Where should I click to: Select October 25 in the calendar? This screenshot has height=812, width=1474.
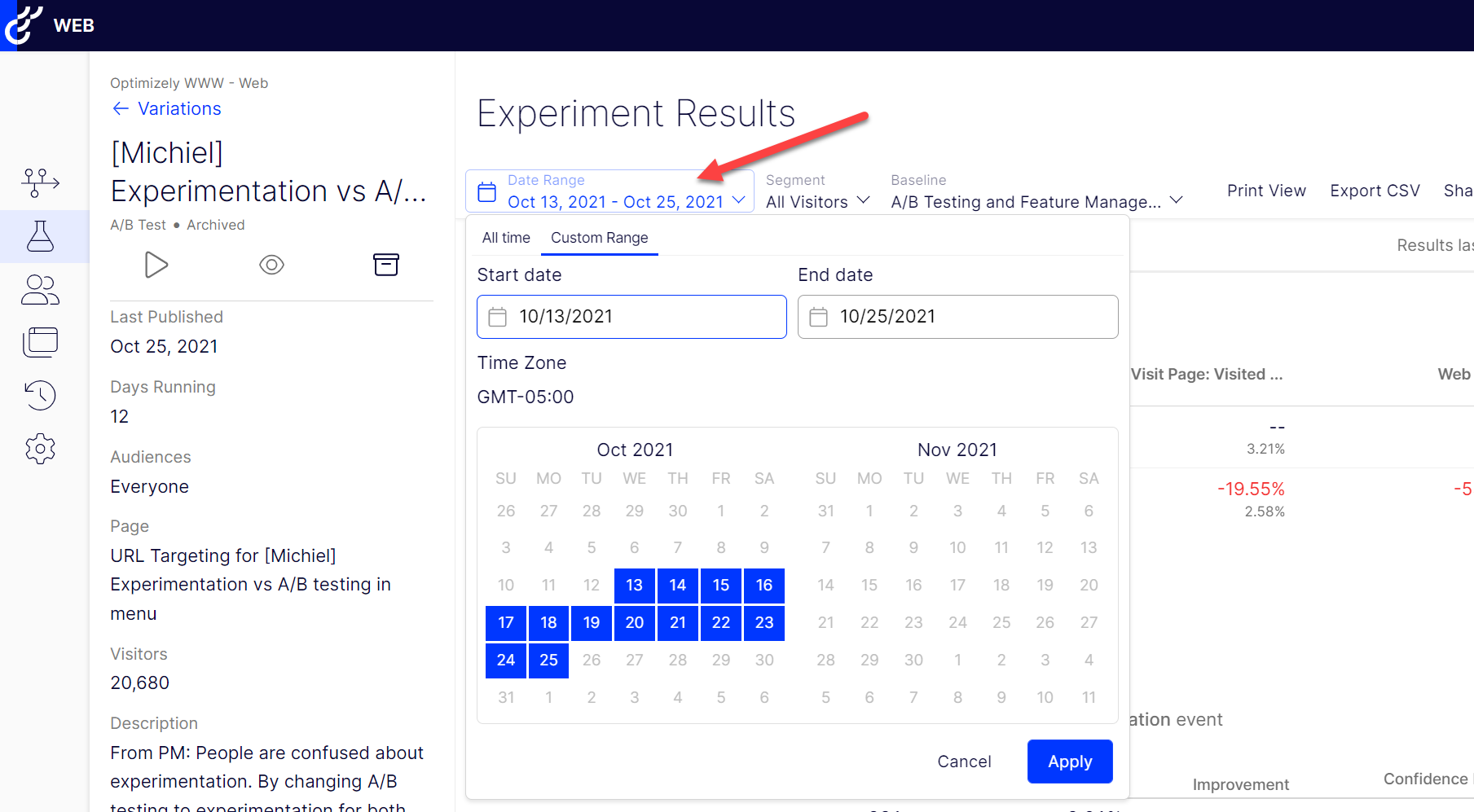(548, 661)
